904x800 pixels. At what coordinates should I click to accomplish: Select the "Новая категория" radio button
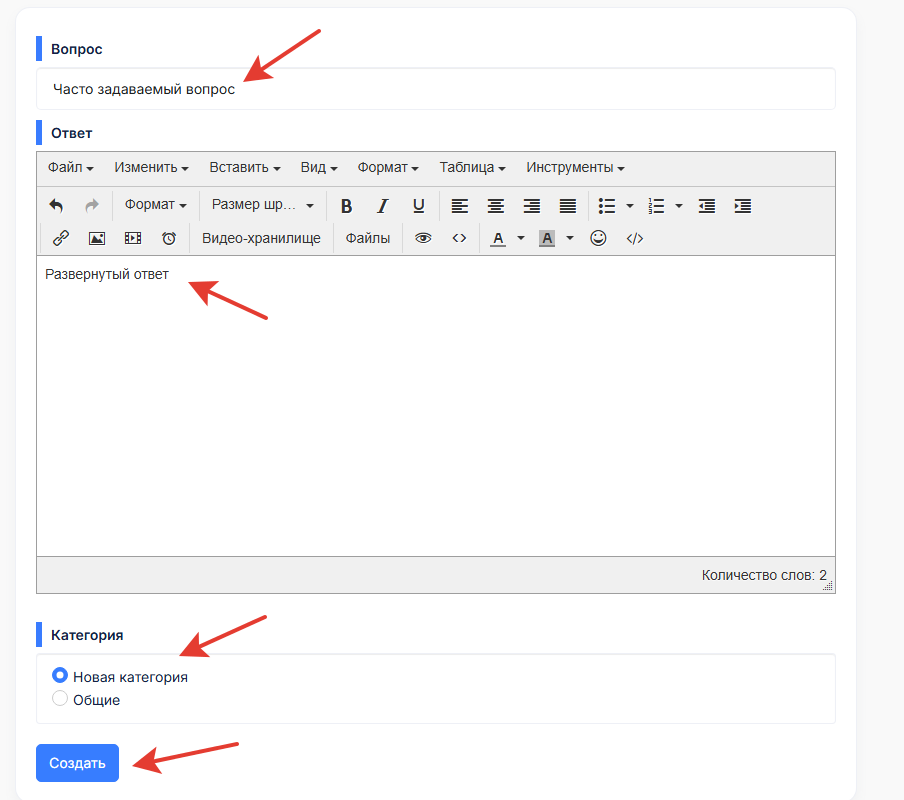tap(60, 676)
